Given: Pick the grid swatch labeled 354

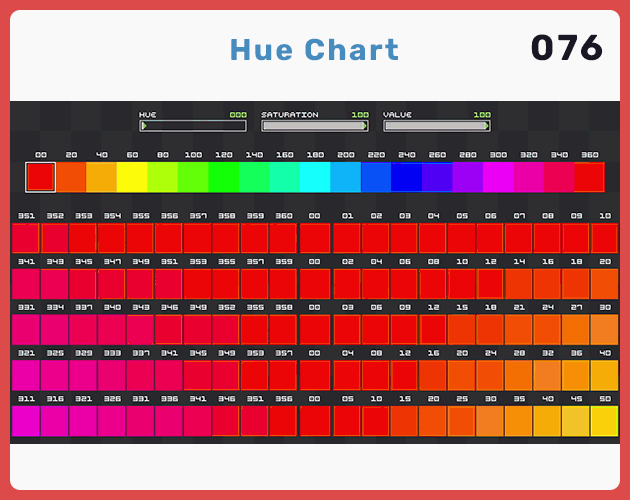Looking at the screenshot, I should coord(111,238).
